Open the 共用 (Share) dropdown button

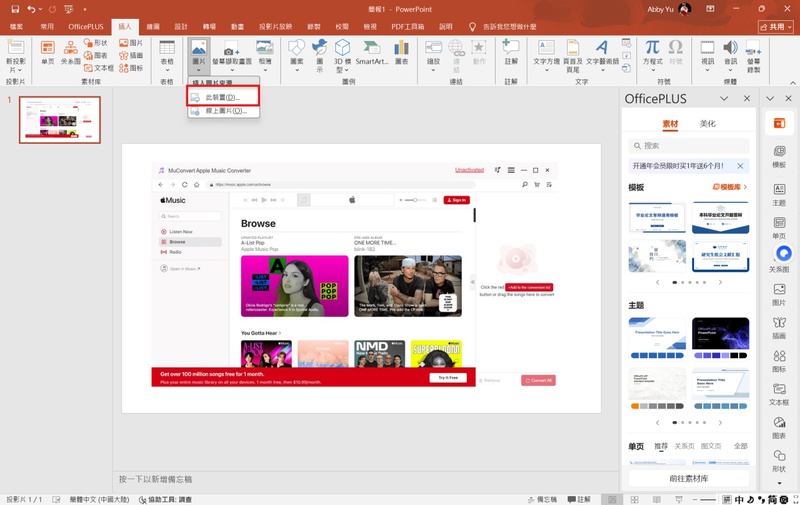pos(776,27)
